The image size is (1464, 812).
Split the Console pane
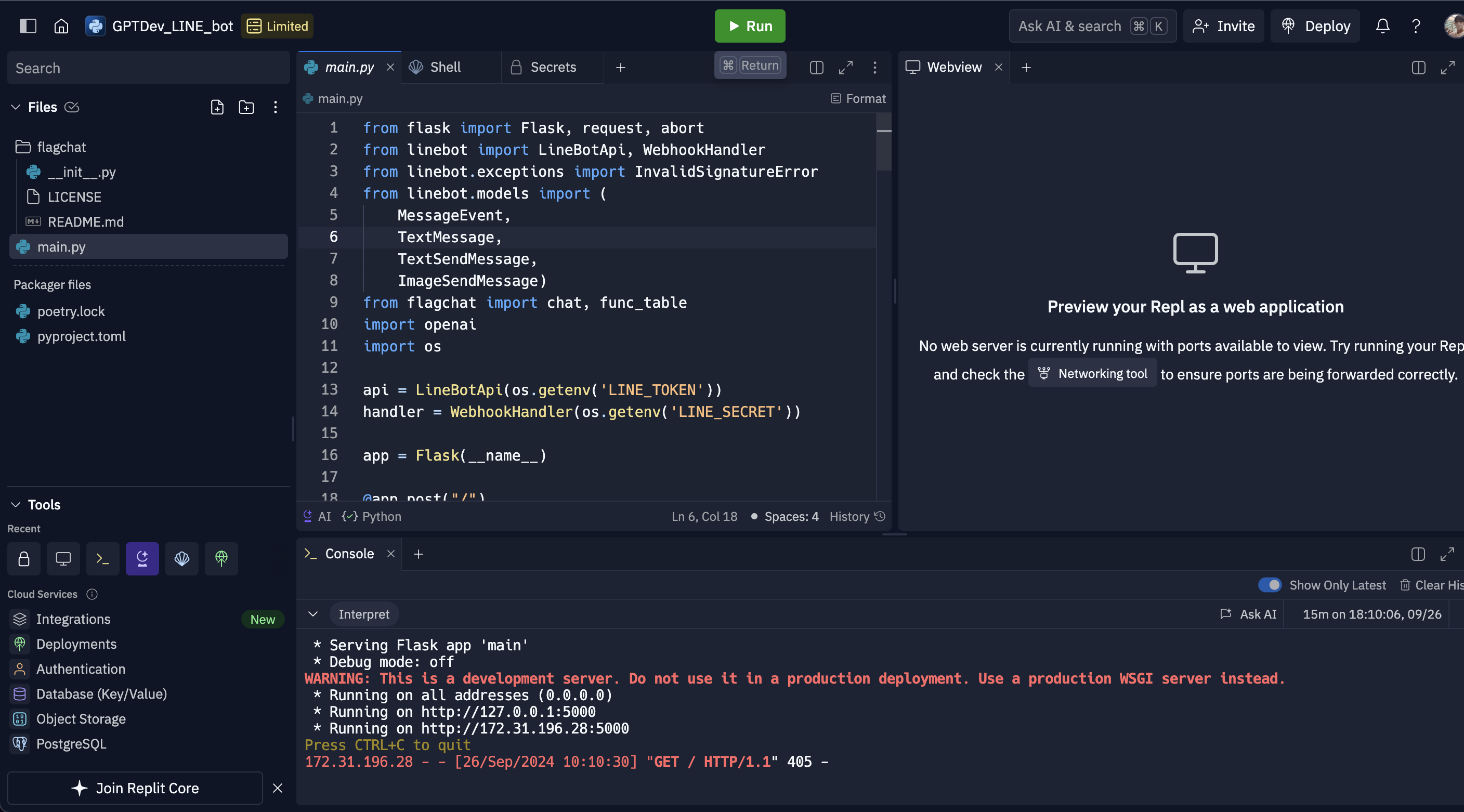pyautogui.click(x=1418, y=554)
